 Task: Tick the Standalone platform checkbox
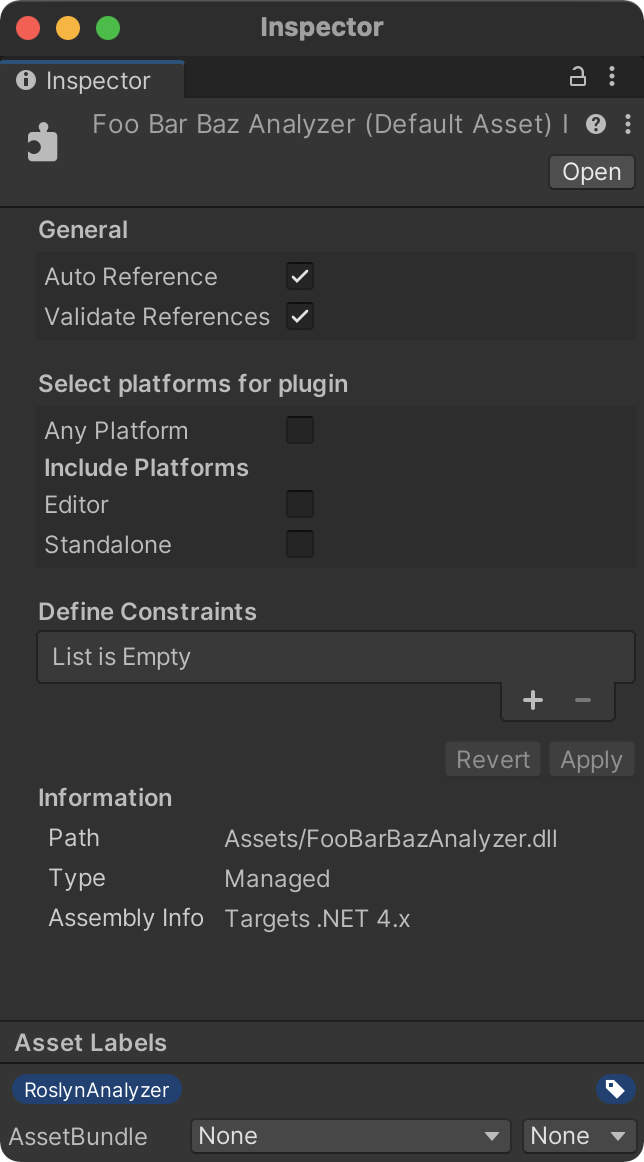(300, 545)
